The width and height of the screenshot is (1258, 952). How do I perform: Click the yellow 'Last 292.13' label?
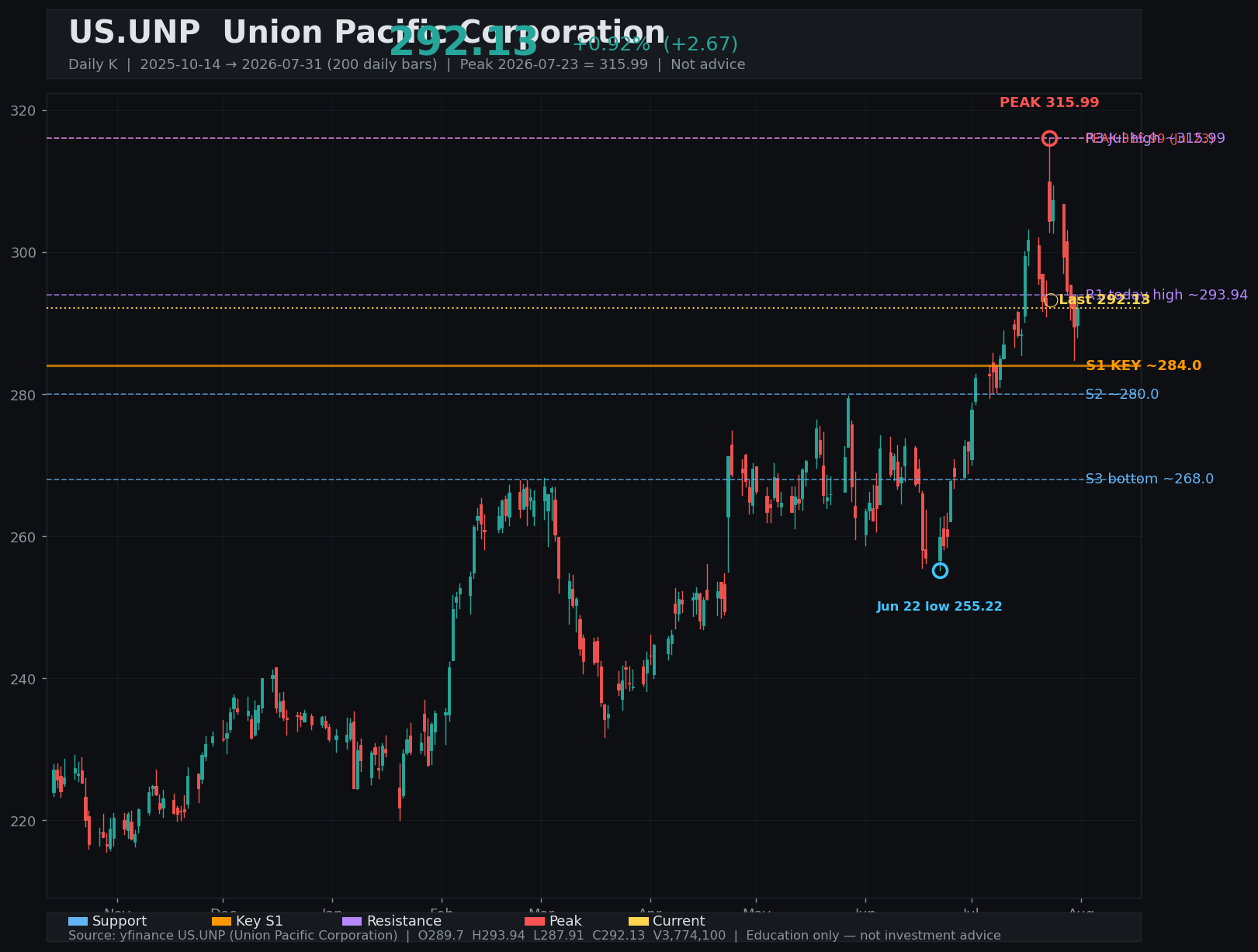(1104, 300)
